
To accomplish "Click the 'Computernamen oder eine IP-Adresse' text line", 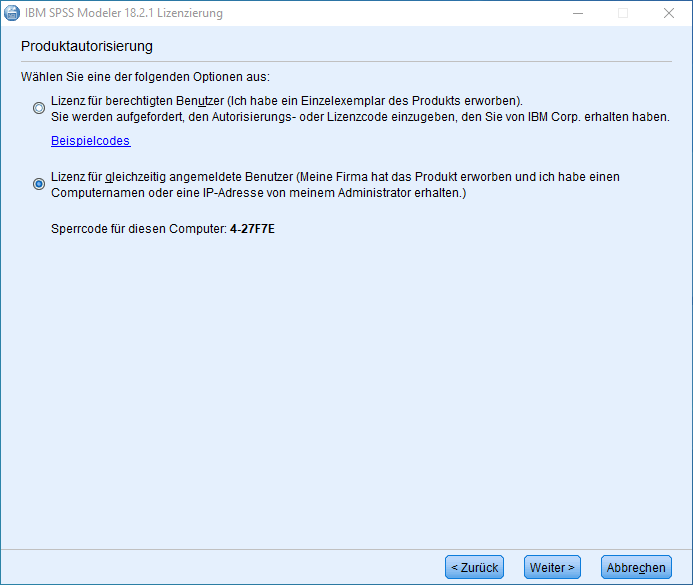I will pos(259,193).
